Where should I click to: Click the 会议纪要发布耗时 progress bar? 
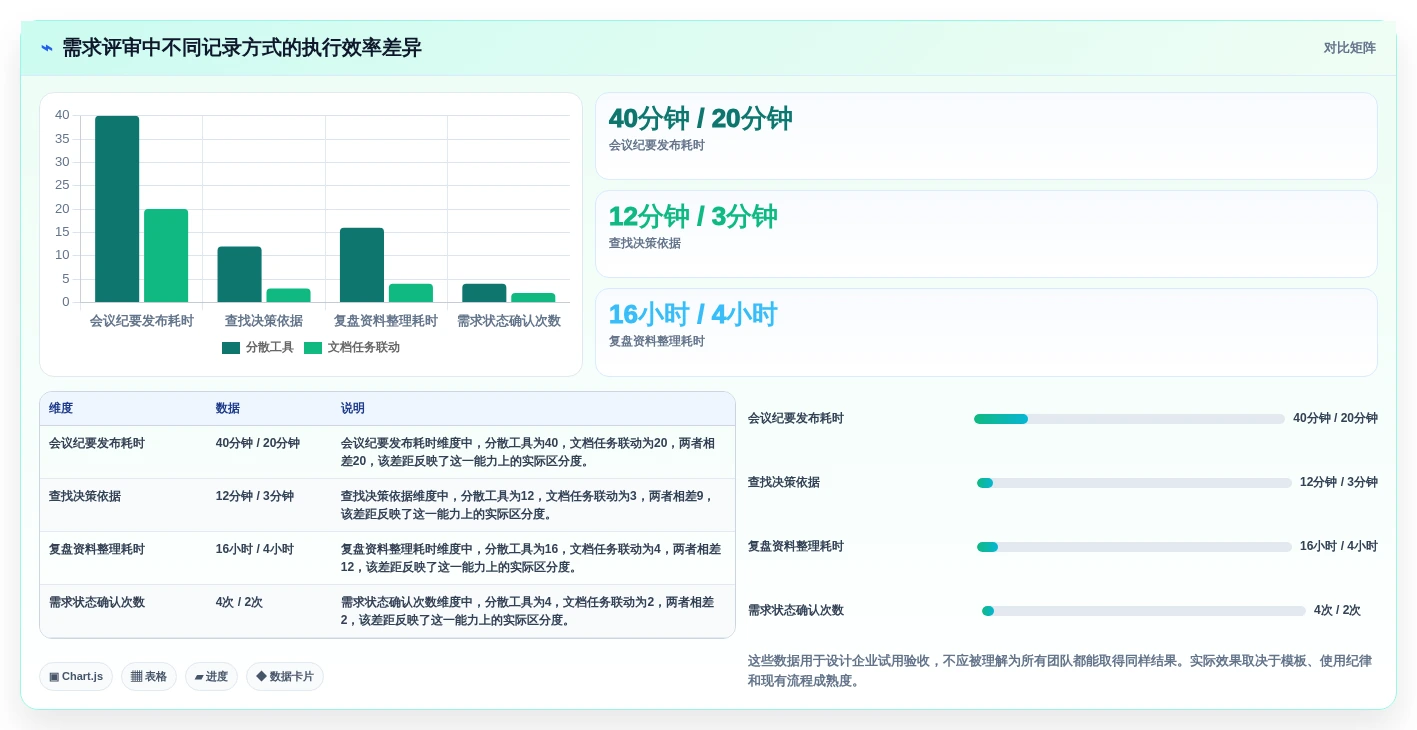1129,419
